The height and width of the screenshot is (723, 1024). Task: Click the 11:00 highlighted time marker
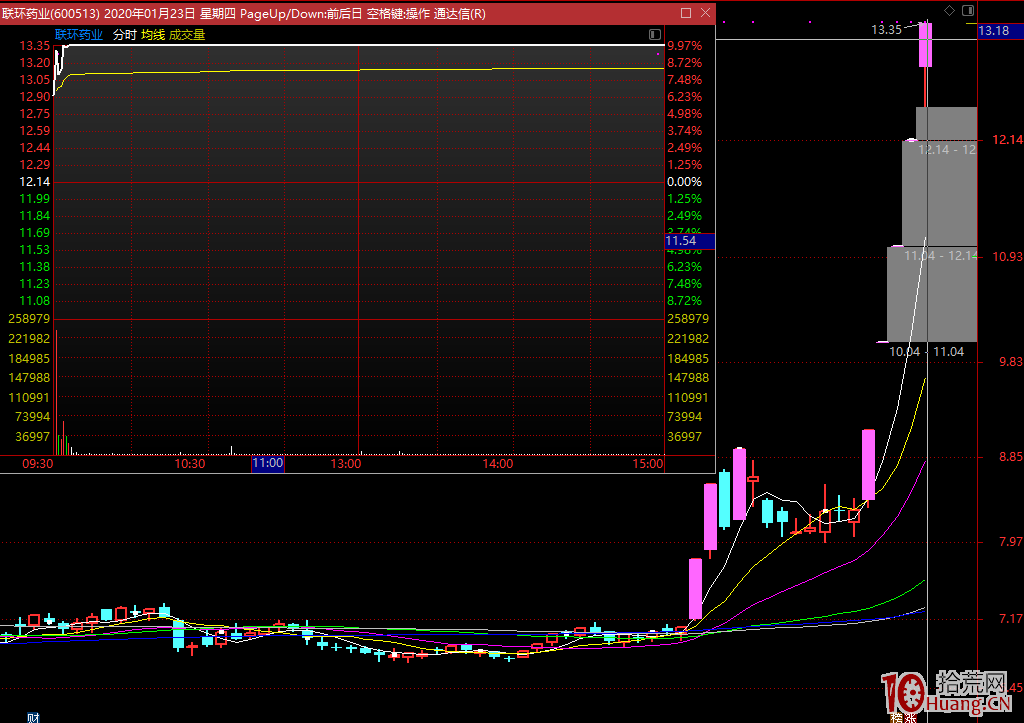pyautogui.click(x=267, y=464)
